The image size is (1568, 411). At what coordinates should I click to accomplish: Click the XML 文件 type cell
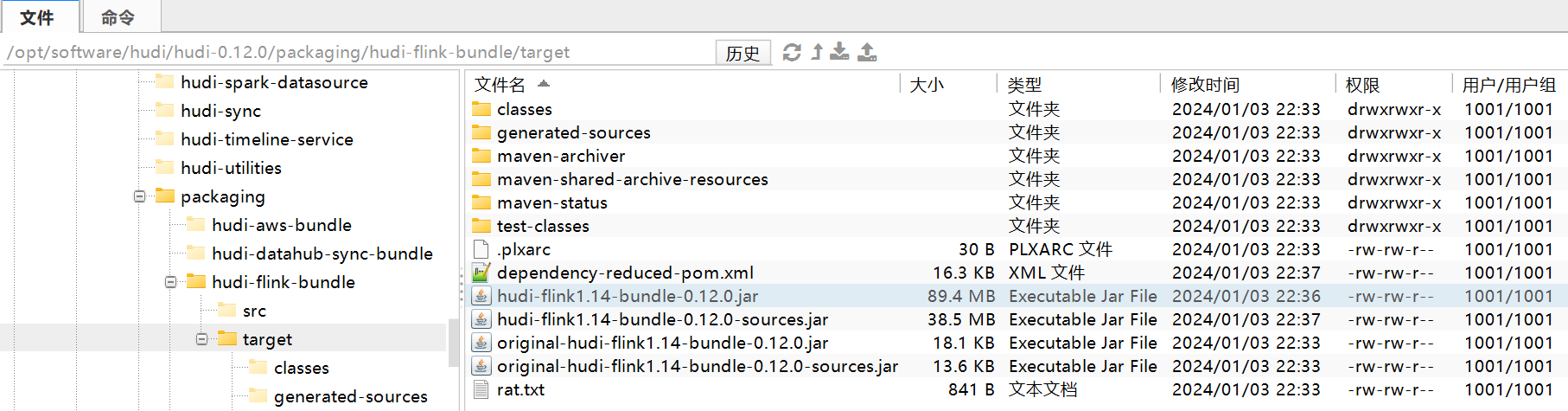click(x=1047, y=273)
